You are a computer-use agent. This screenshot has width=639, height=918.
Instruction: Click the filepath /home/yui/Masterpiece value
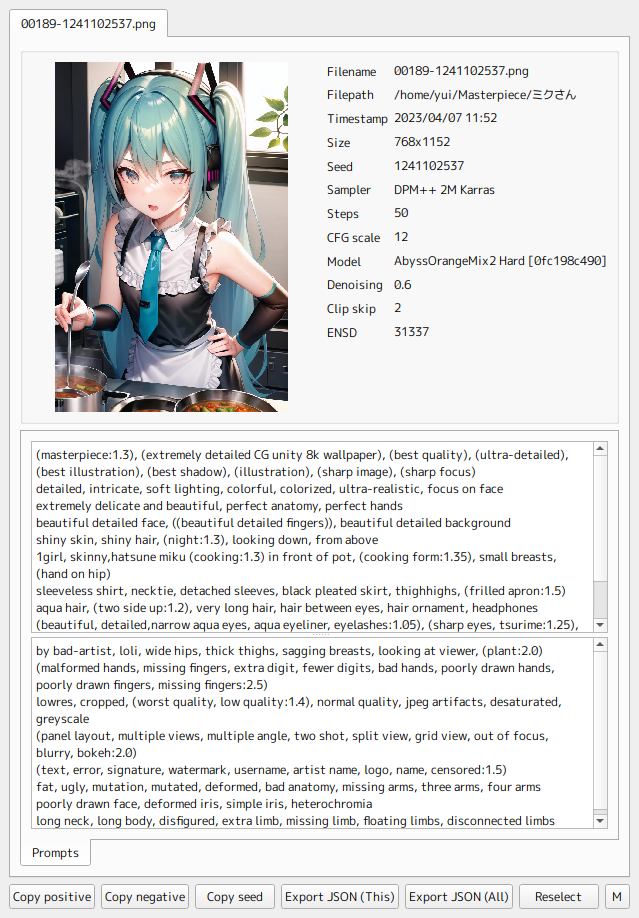point(485,95)
